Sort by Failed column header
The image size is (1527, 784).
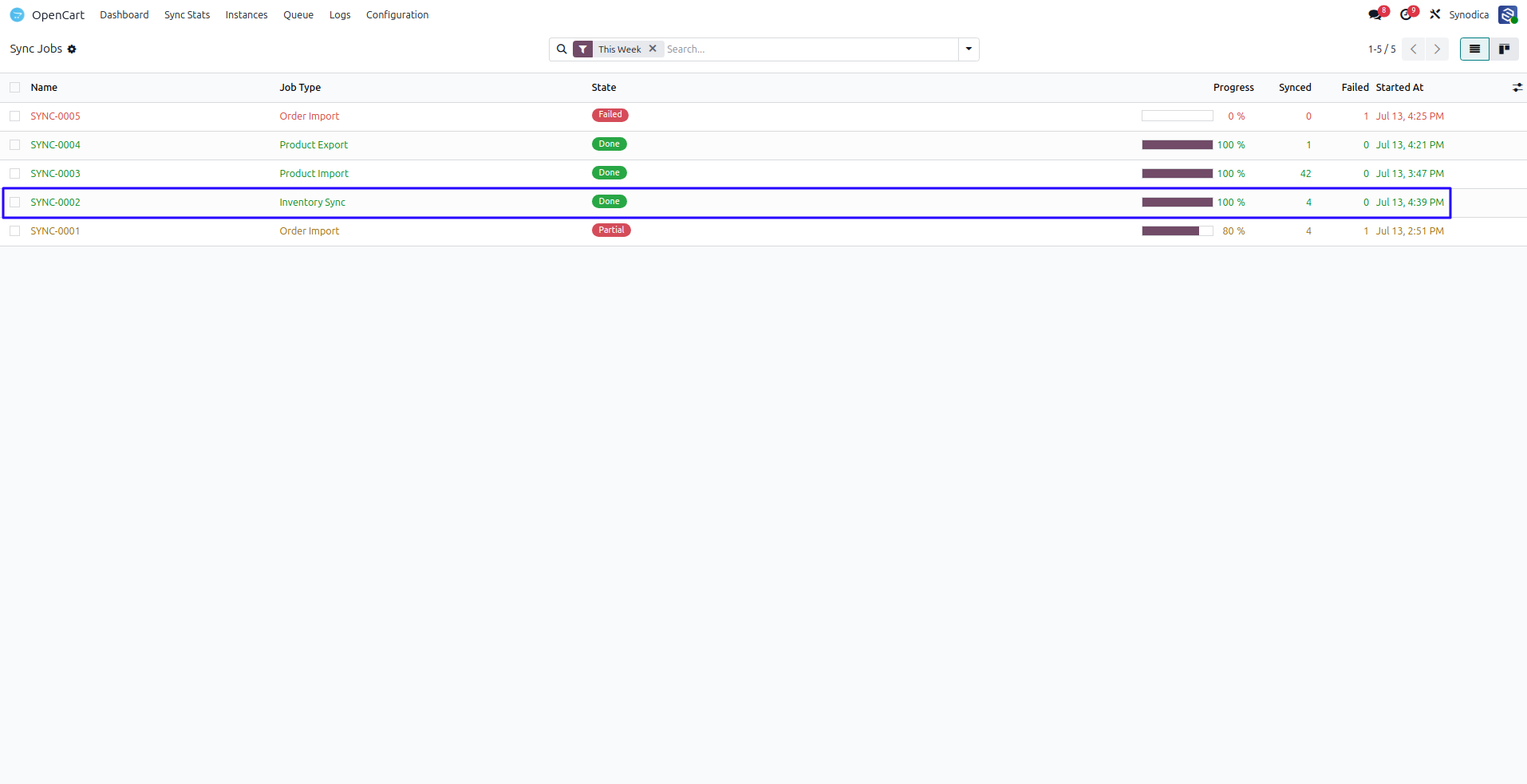point(1355,88)
